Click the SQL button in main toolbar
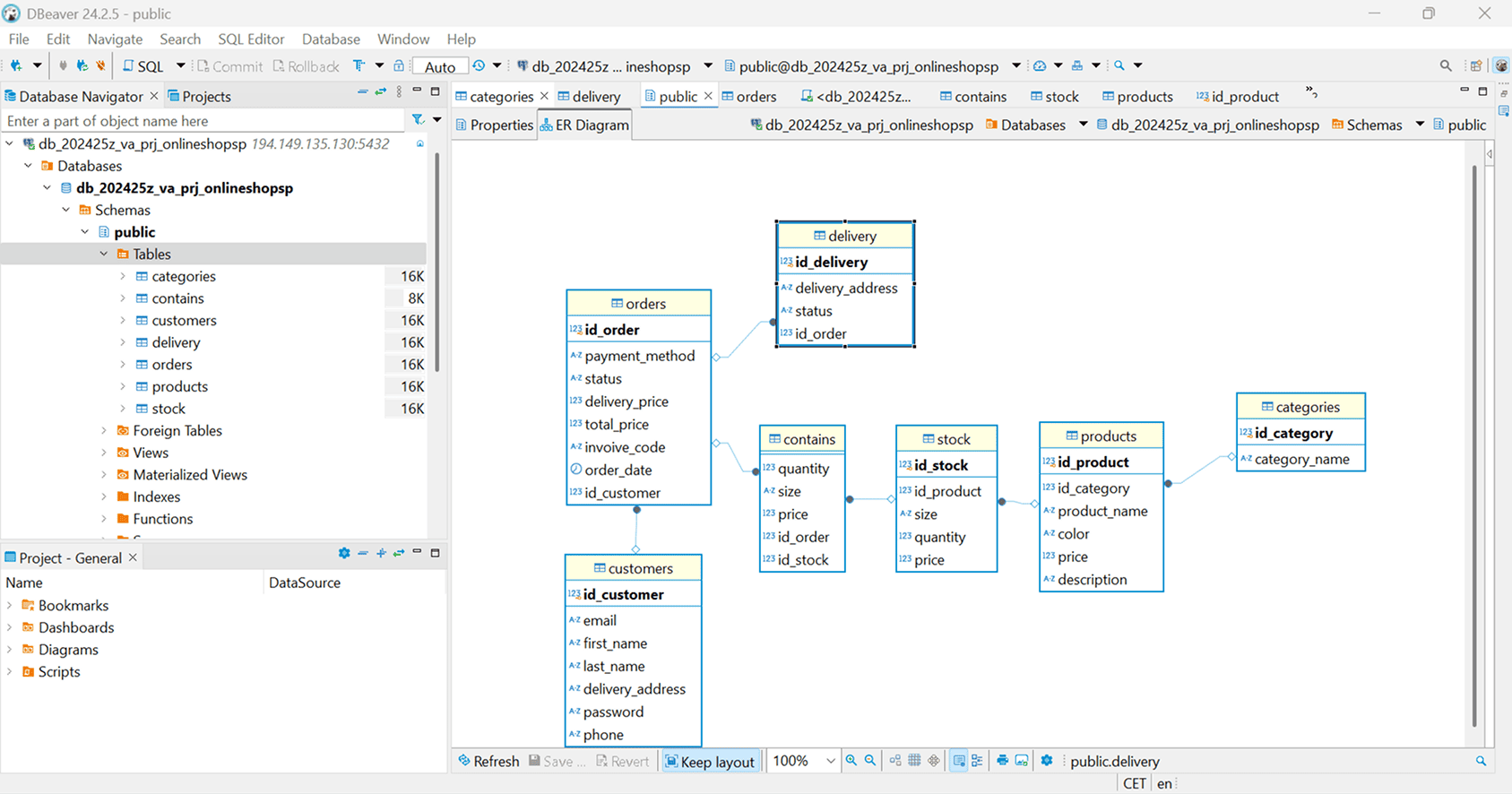The width and height of the screenshot is (1512, 794). click(x=143, y=66)
